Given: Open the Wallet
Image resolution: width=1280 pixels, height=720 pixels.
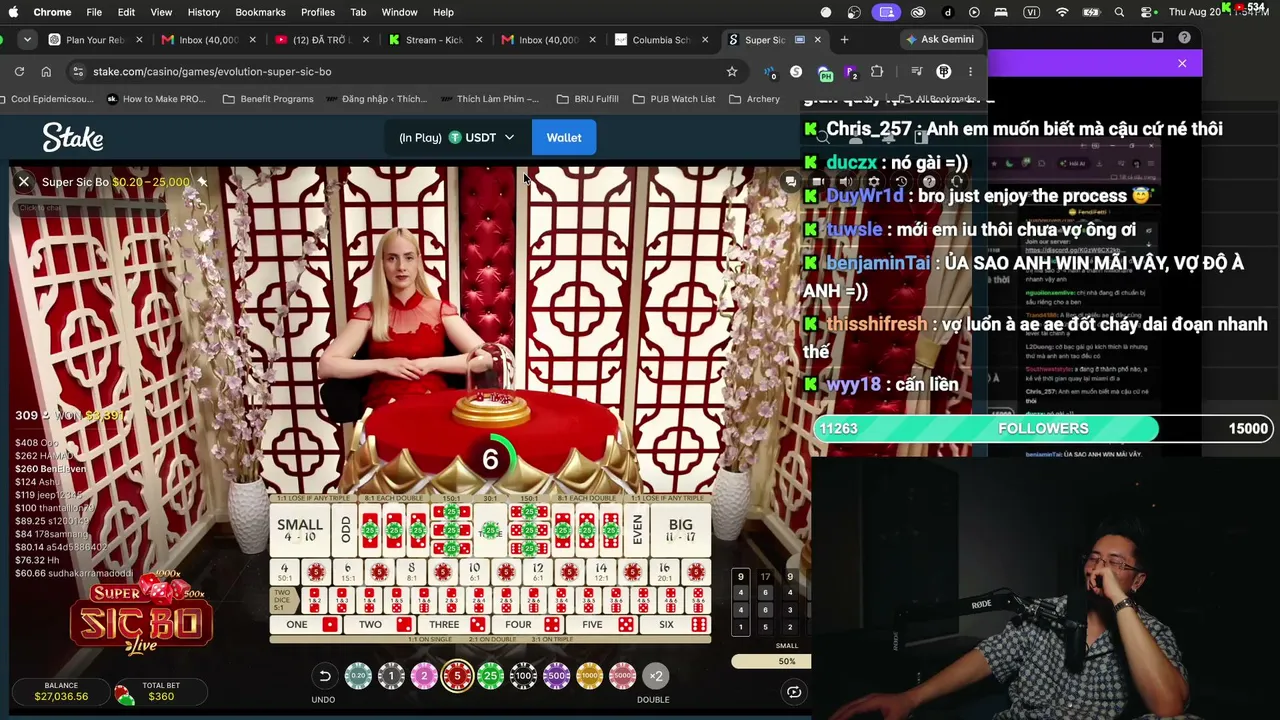Looking at the screenshot, I should point(564,137).
